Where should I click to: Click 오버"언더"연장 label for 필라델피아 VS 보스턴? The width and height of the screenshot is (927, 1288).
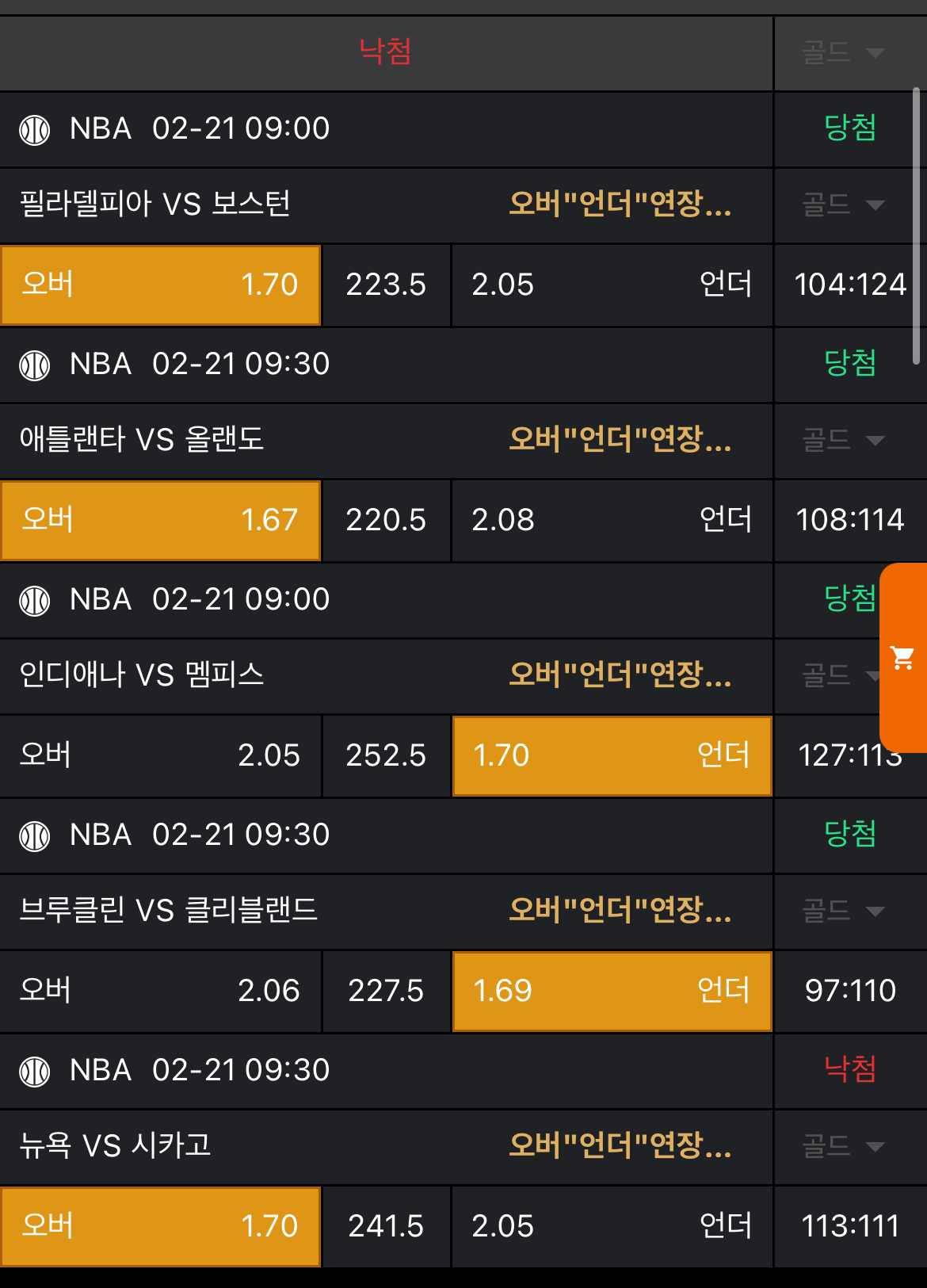620,204
